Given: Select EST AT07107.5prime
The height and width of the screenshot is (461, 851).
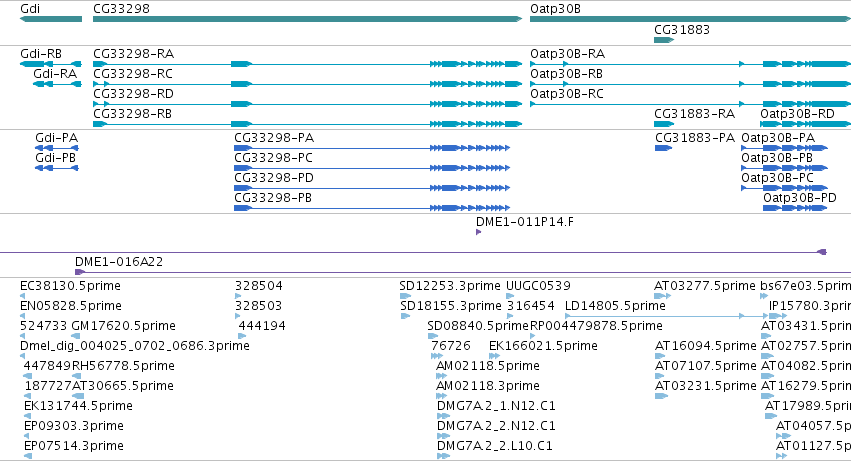Looking at the screenshot, I should 706,367.
